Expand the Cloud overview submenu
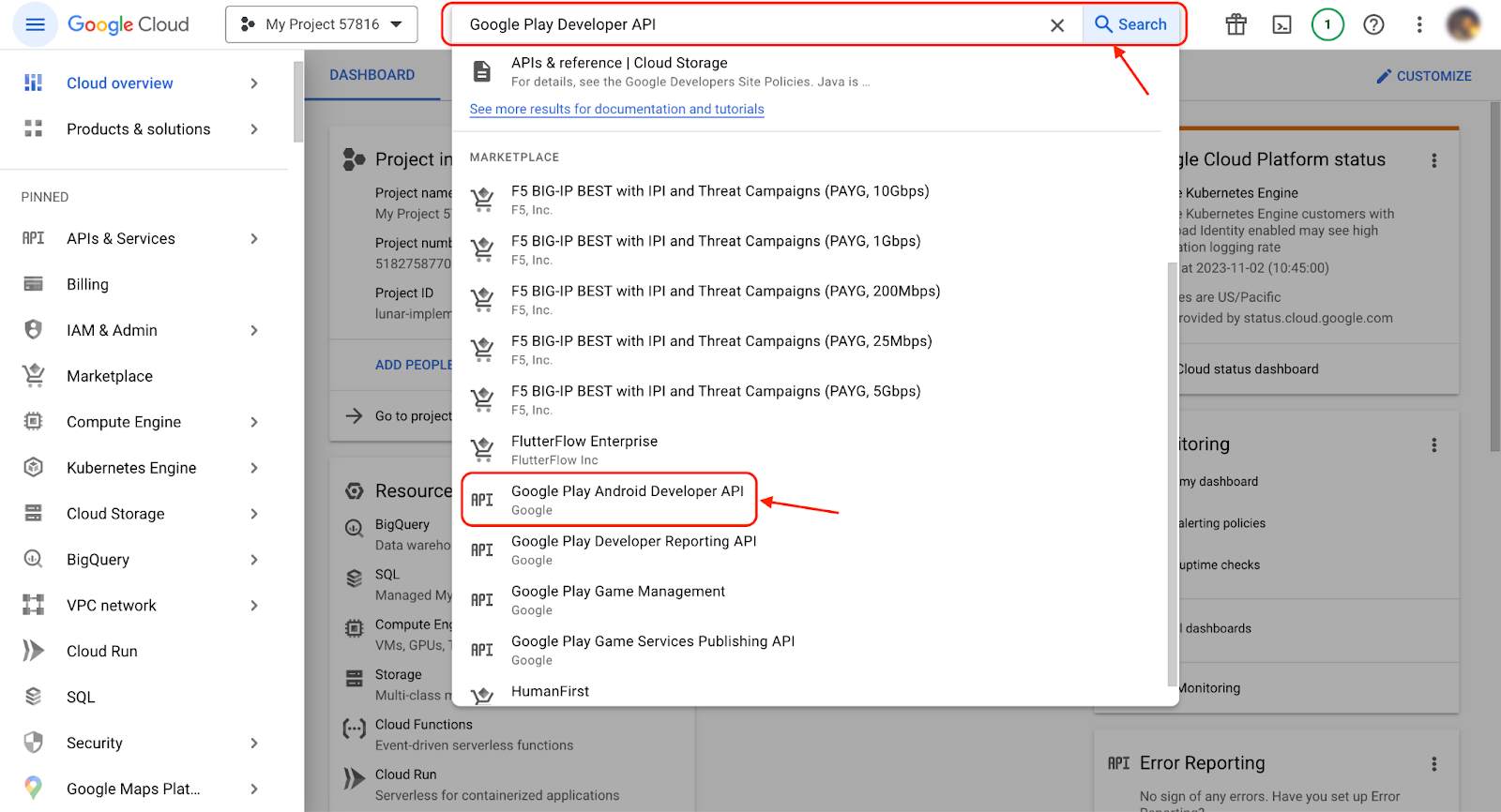 (x=254, y=83)
